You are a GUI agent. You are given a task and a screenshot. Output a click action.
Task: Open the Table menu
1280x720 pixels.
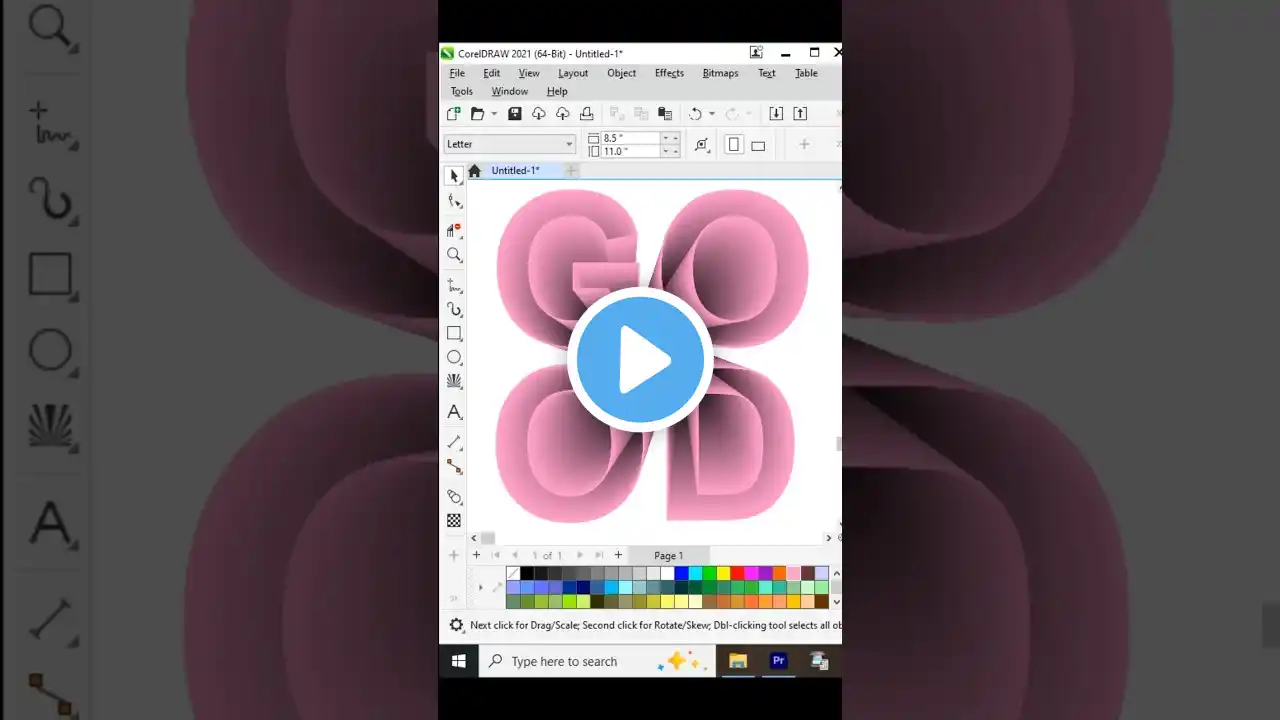[x=806, y=73]
